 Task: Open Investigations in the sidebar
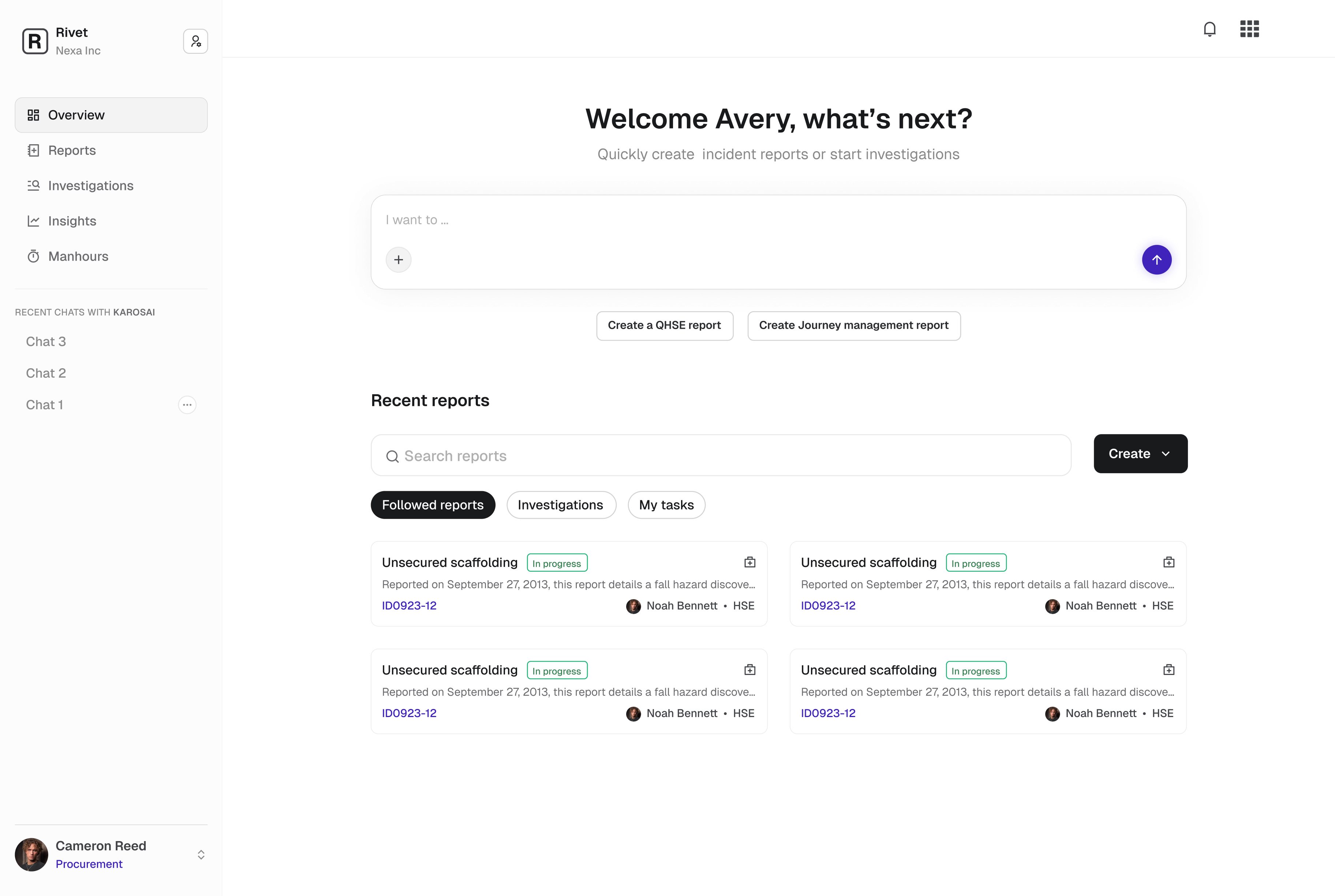pos(111,186)
